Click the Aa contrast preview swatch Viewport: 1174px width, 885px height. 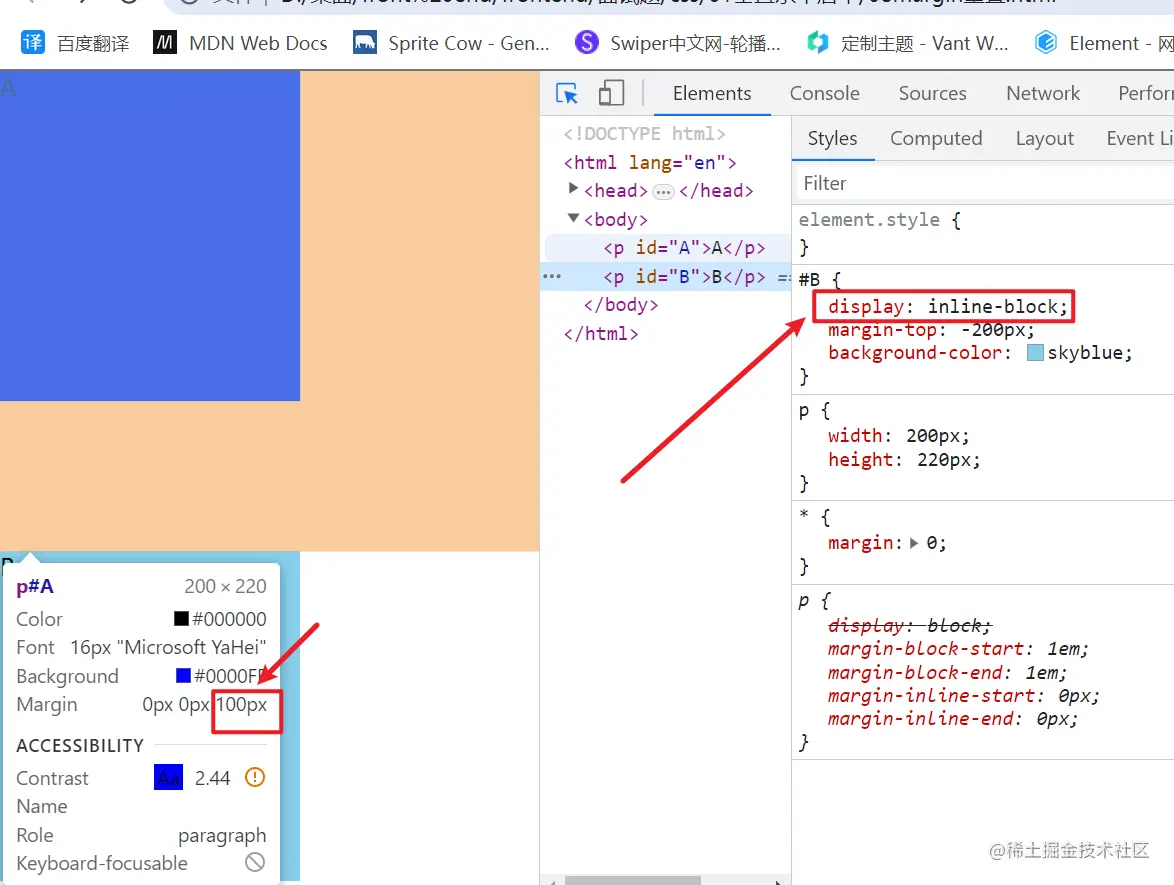point(168,777)
